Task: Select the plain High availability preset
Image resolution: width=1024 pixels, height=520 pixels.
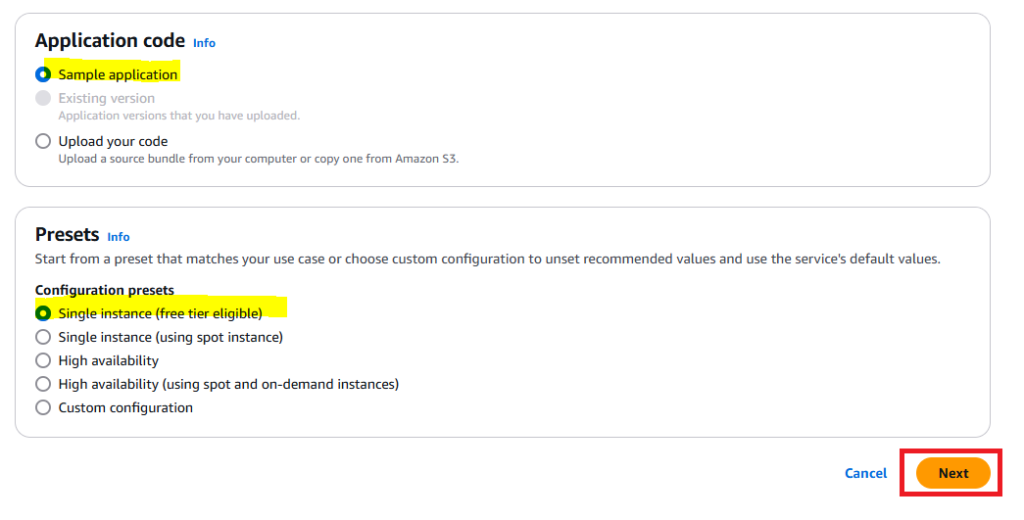Action: [x=43, y=360]
